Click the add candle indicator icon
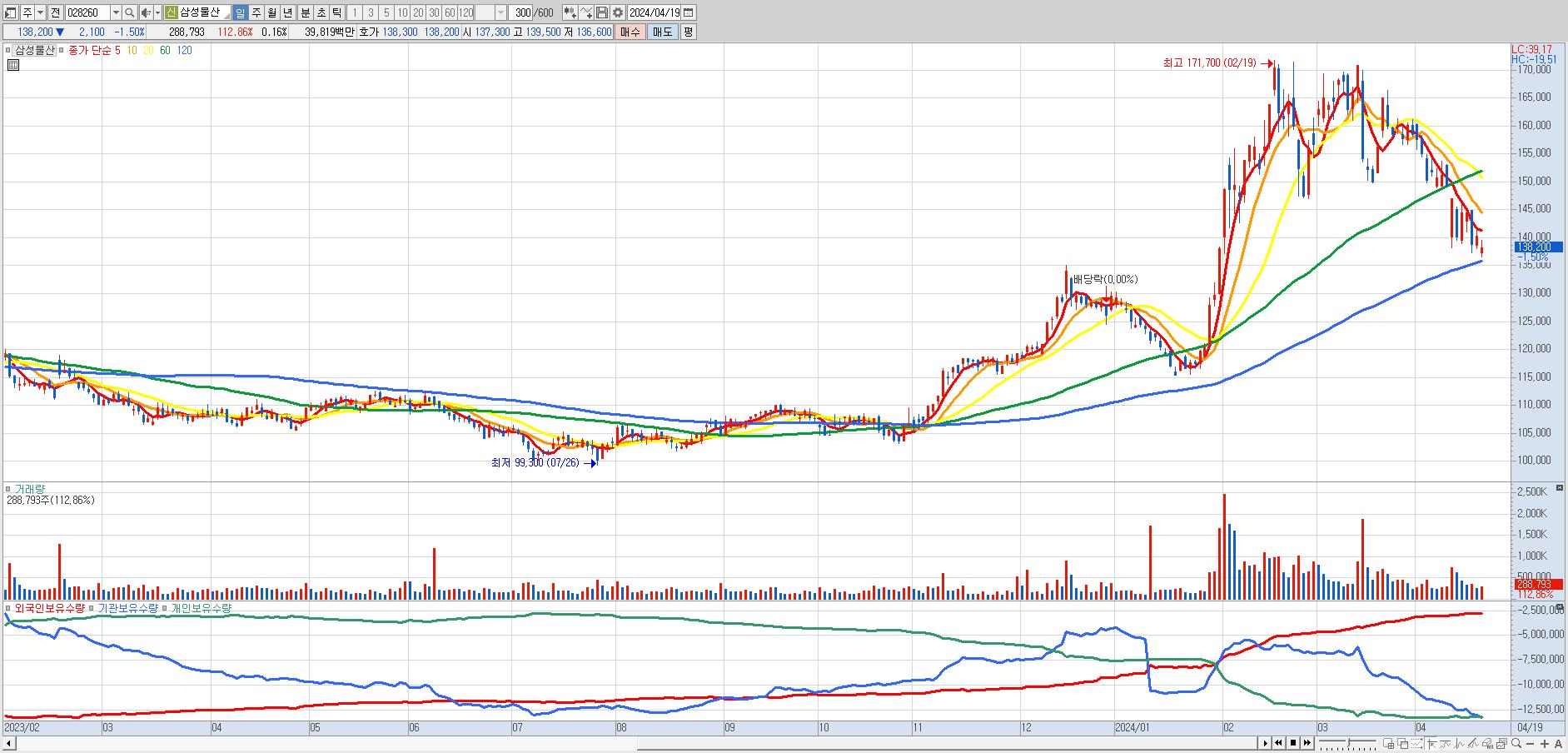1568x753 pixels. coord(570,12)
